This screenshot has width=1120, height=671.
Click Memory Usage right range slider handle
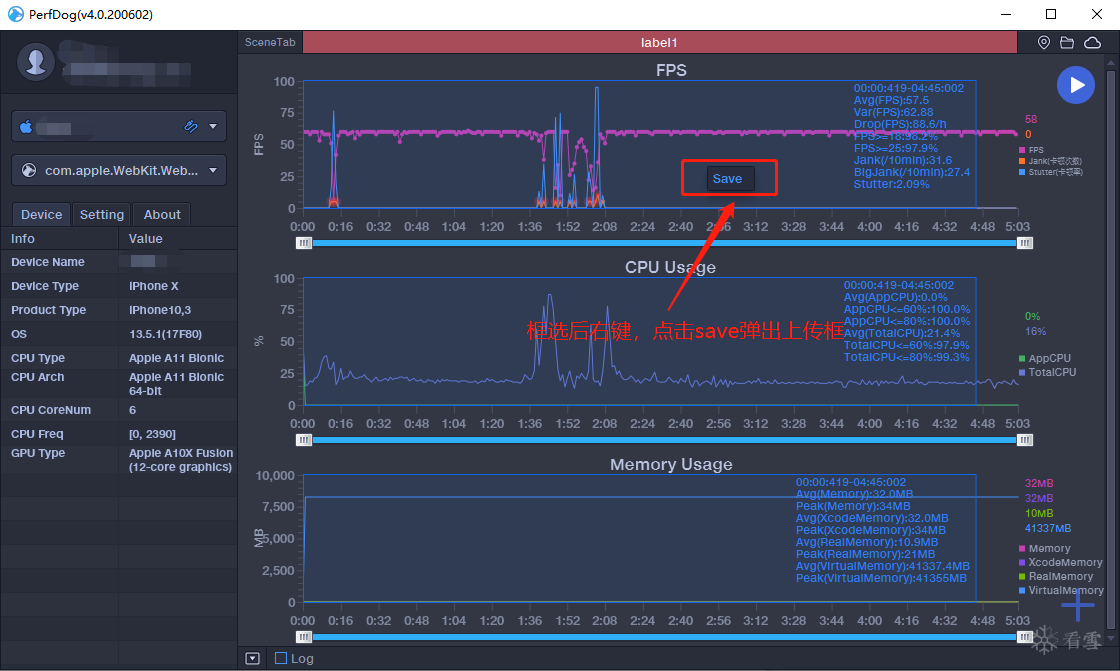(x=1024, y=637)
